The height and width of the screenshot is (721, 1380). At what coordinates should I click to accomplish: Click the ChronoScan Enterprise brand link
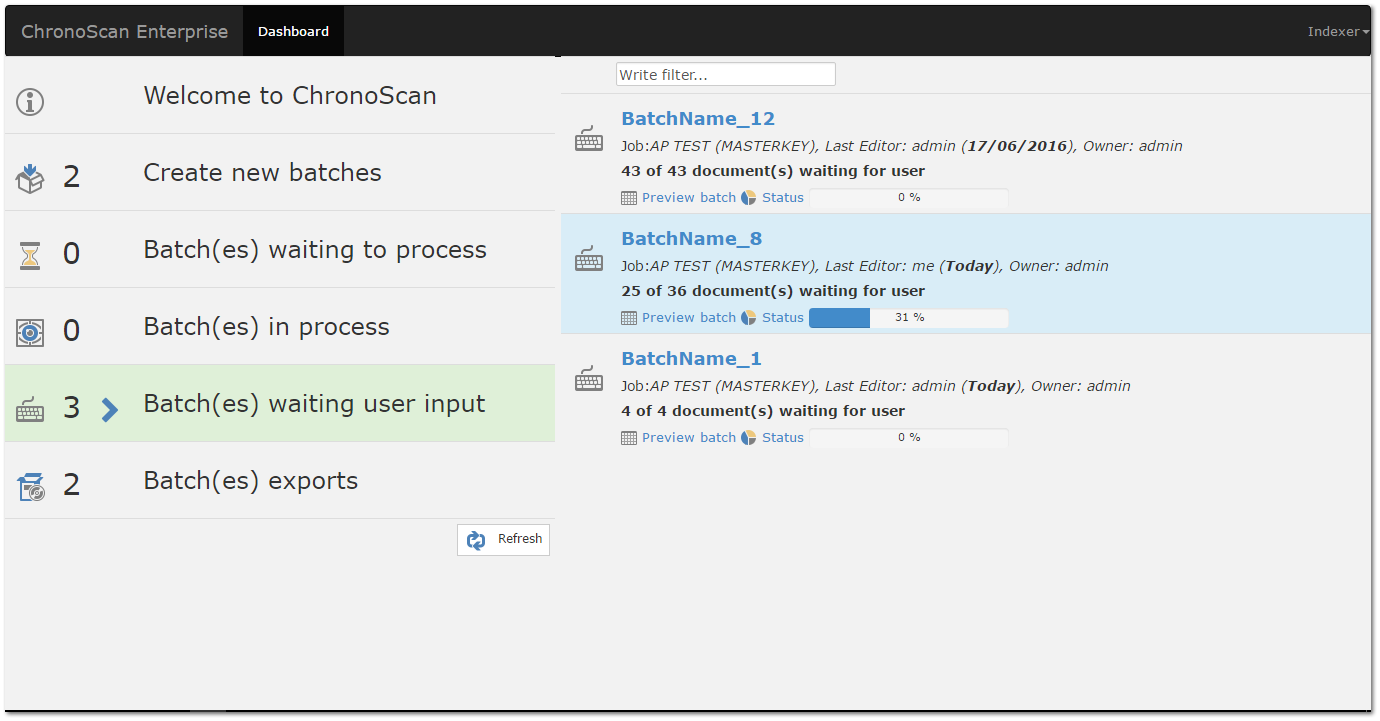click(125, 31)
